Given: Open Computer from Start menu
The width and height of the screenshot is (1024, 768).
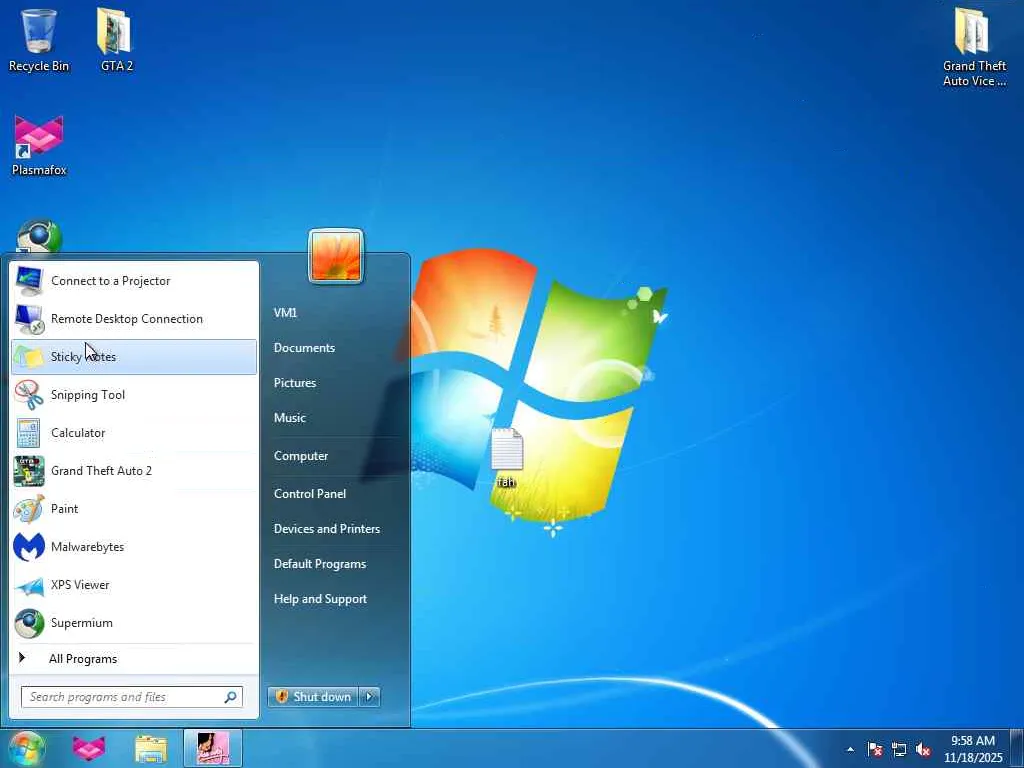Looking at the screenshot, I should [300, 456].
